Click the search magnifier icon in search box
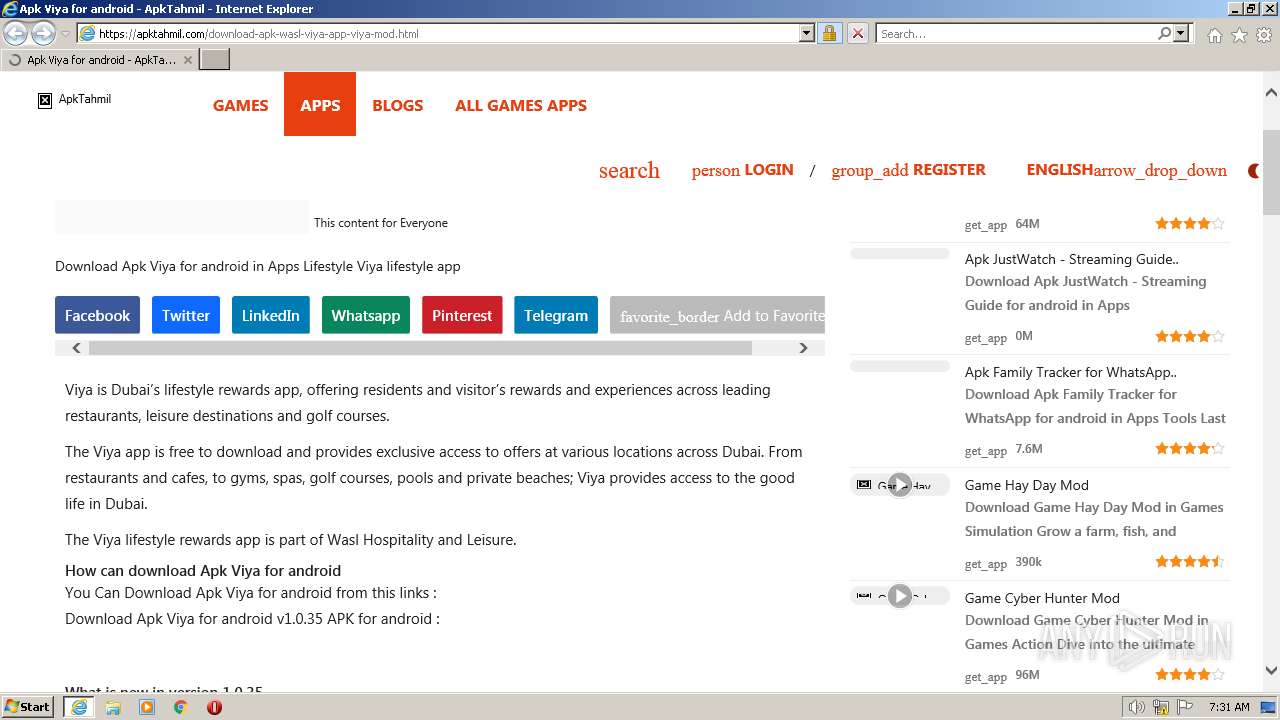 coord(1164,33)
